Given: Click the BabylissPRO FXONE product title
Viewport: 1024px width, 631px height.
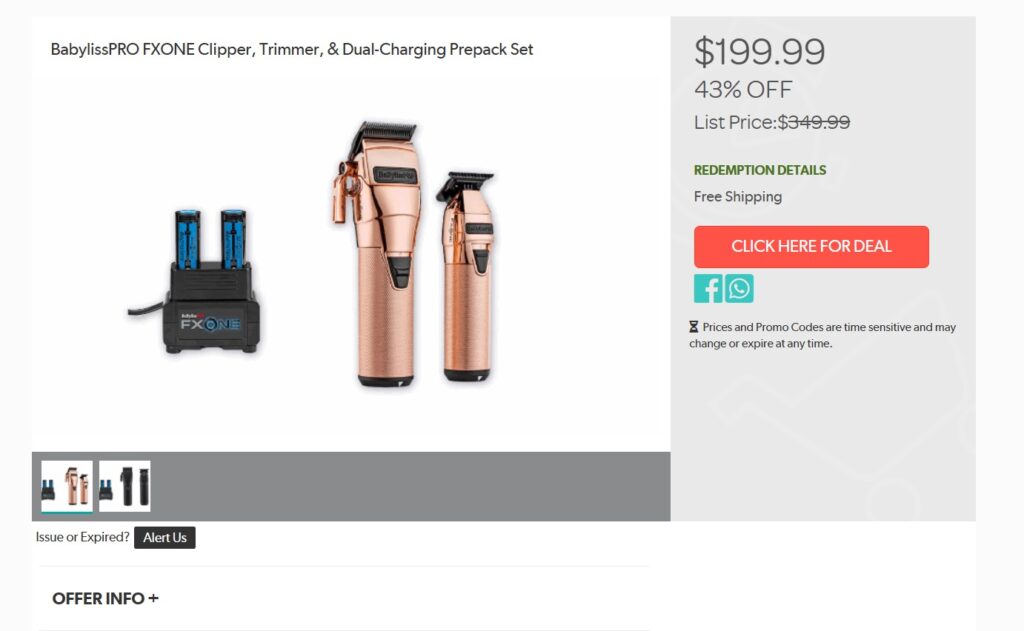Looking at the screenshot, I should click(x=292, y=50).
